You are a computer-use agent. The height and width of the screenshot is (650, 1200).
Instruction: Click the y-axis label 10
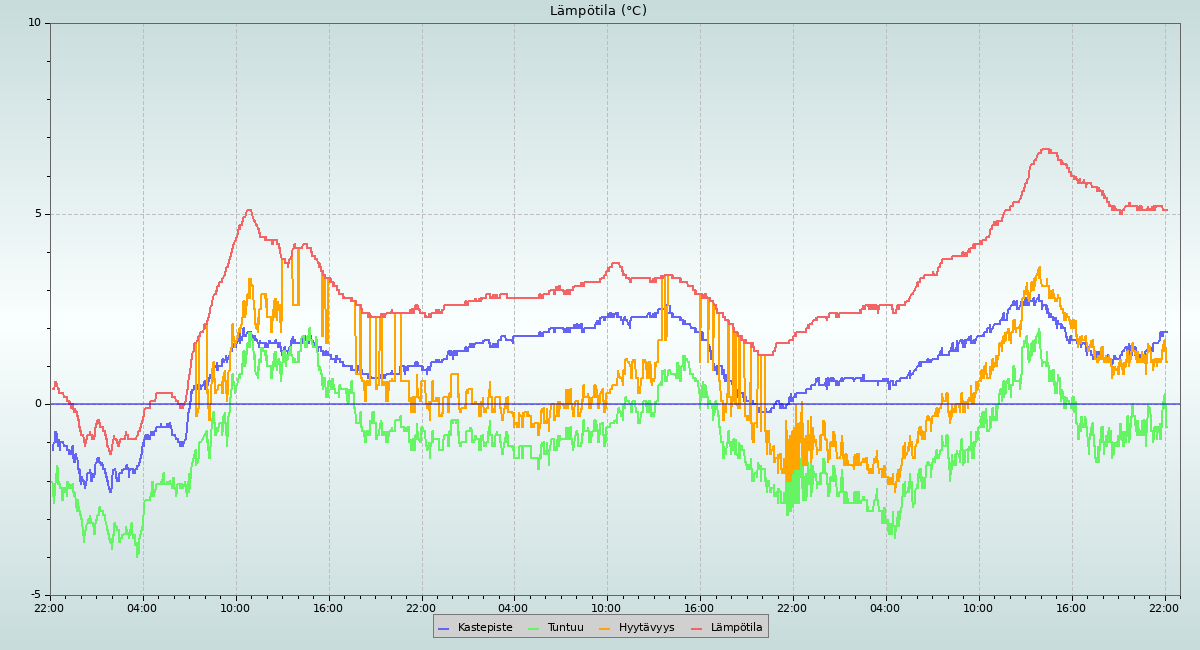(x=34, y=23)
